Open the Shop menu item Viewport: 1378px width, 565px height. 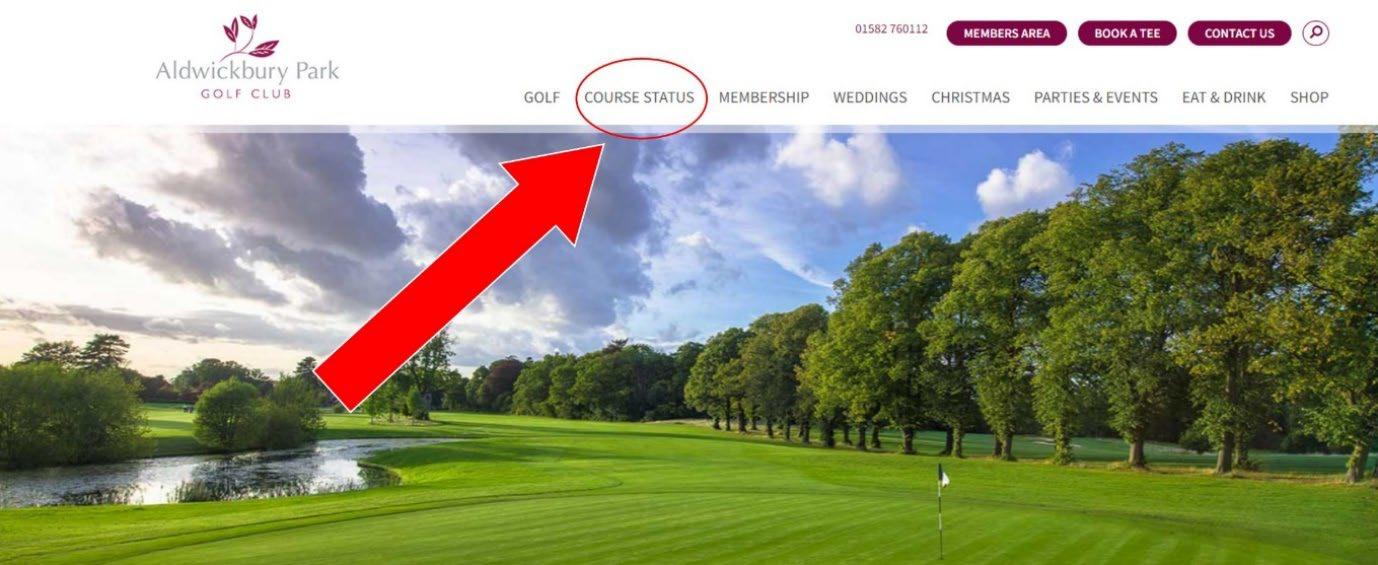click(1309, 97)
